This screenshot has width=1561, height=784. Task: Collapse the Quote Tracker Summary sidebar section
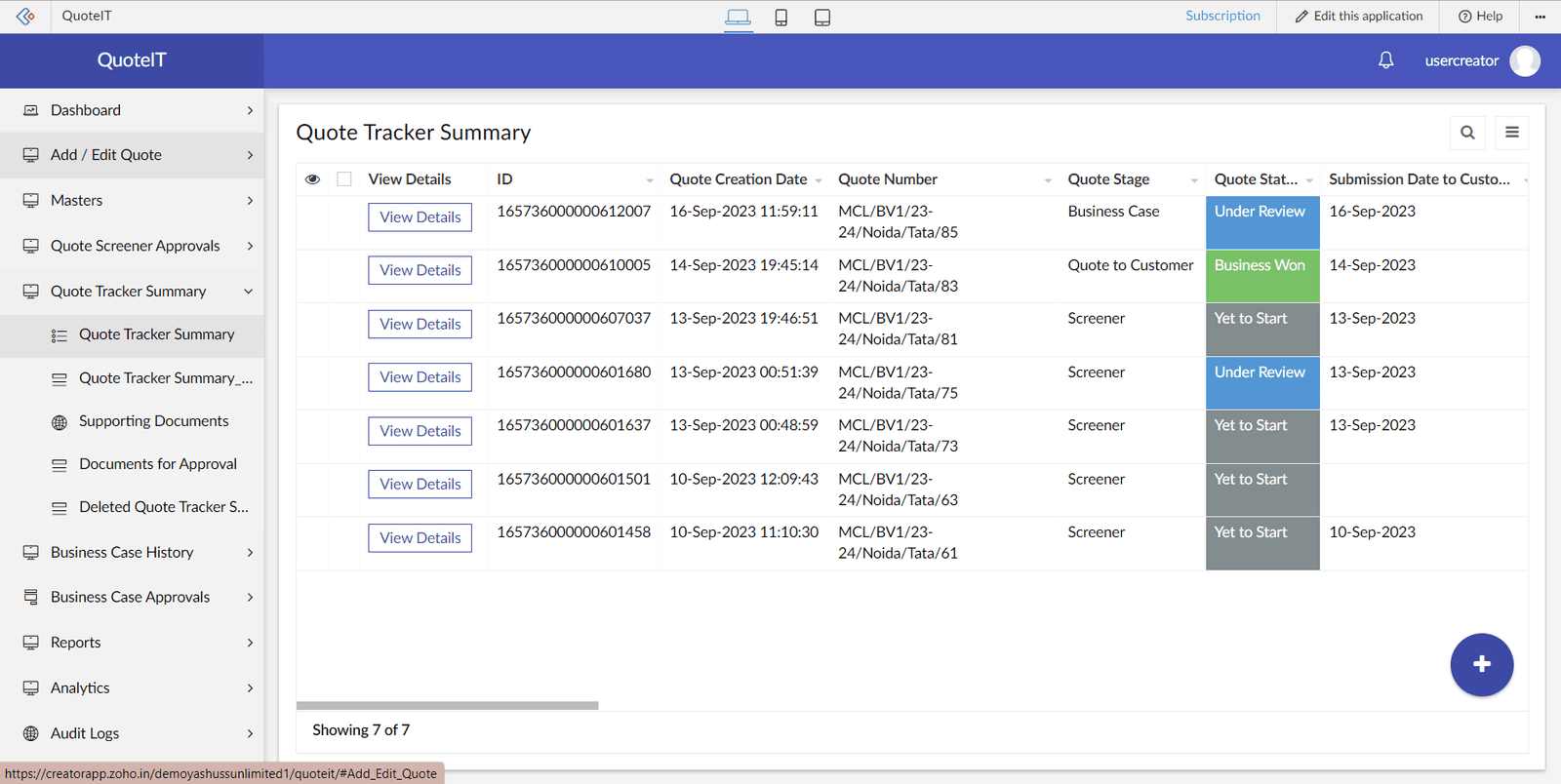coord(248,292)
